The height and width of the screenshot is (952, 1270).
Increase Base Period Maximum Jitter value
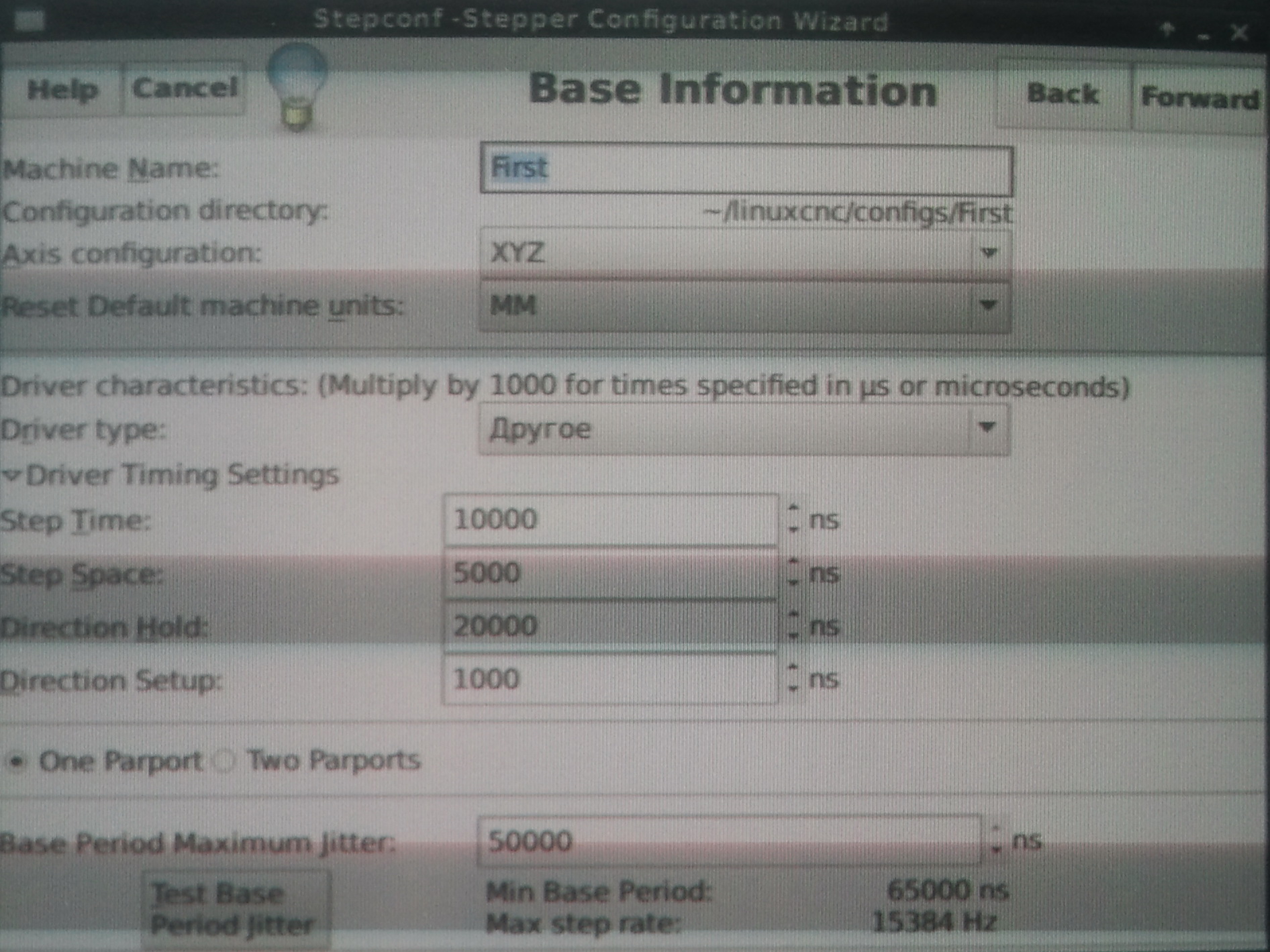(x=996, y=831)
